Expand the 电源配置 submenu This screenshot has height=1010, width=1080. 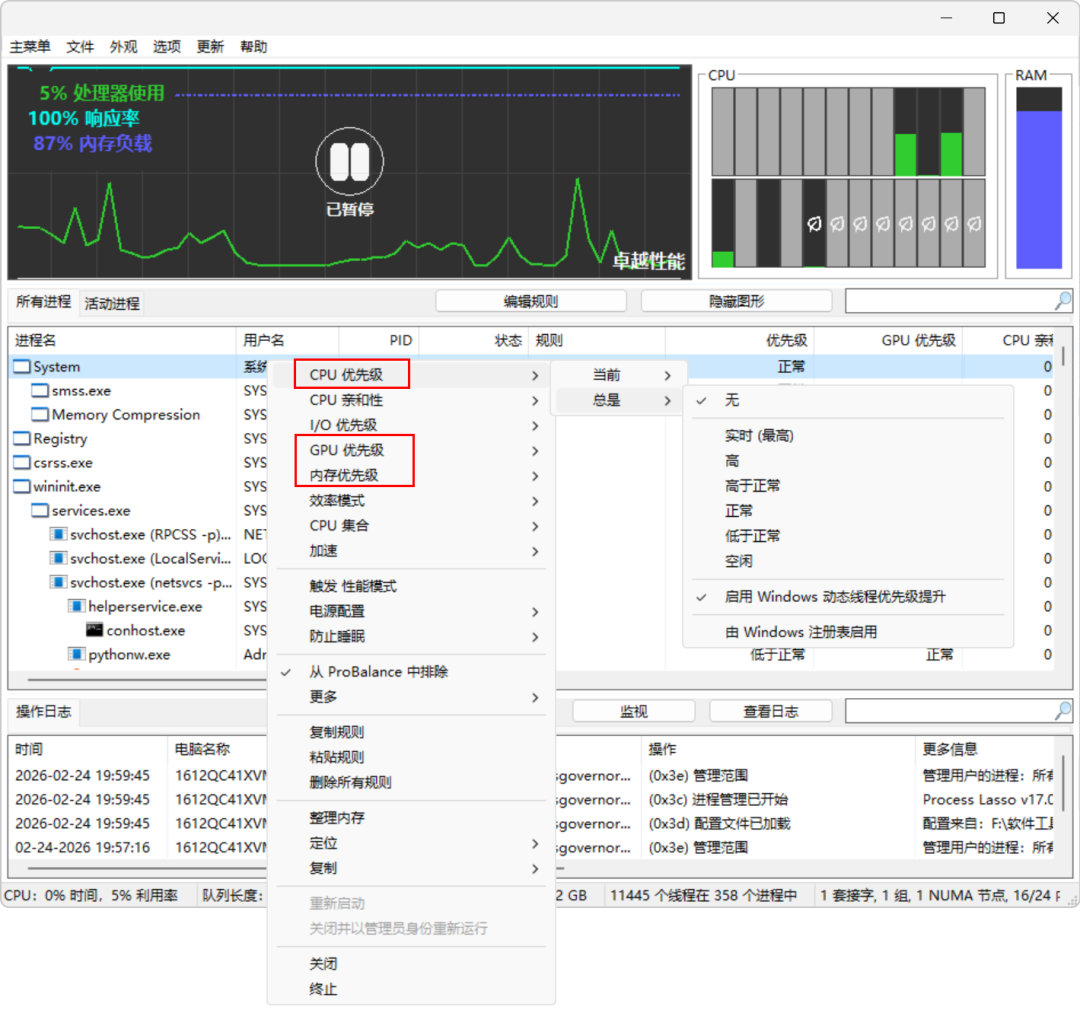pos(411,611)
